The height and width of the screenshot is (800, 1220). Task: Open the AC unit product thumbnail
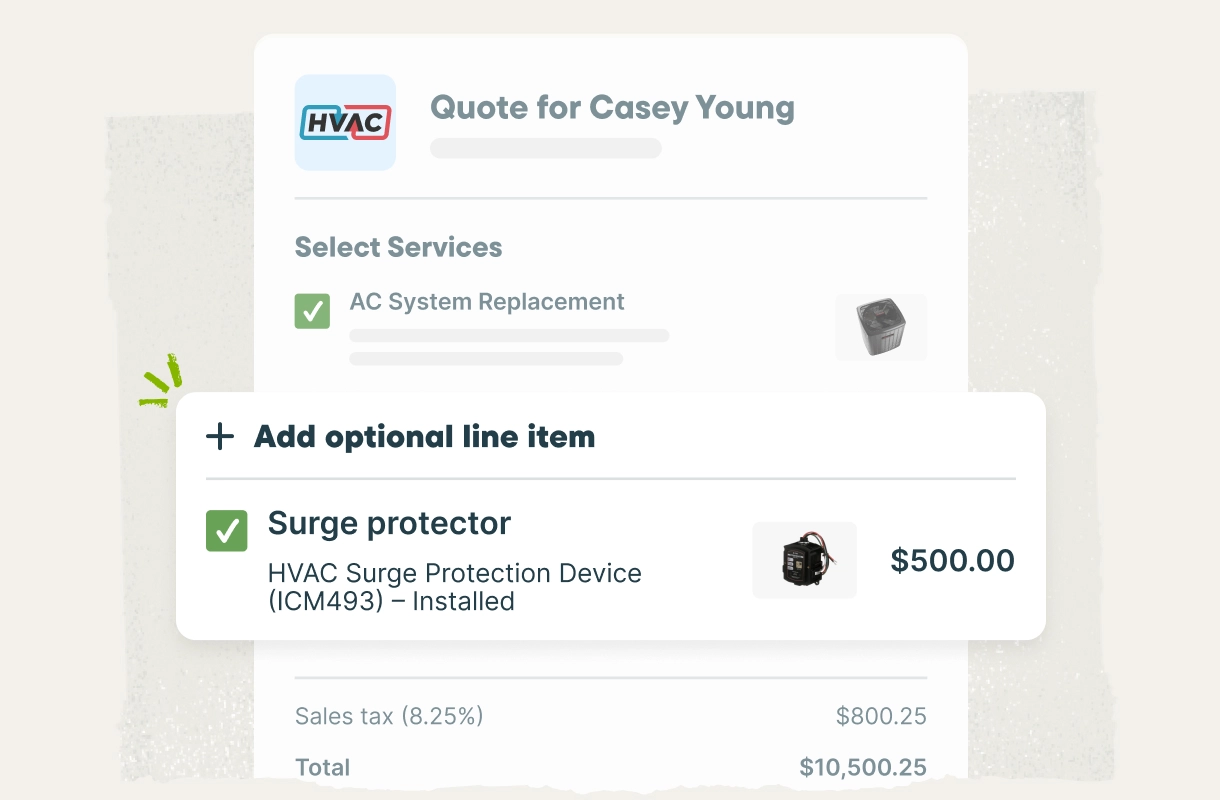pos(881,327)
